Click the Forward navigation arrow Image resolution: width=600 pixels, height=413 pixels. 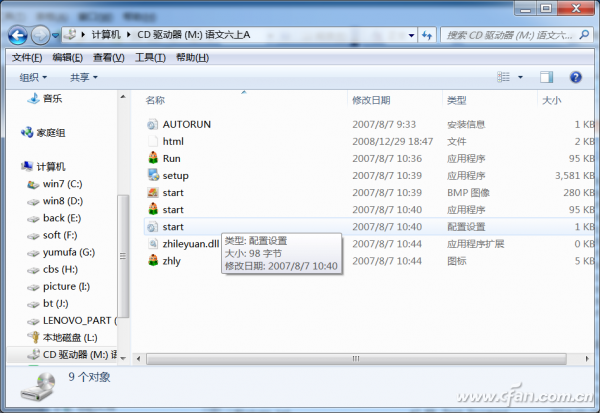40,35
